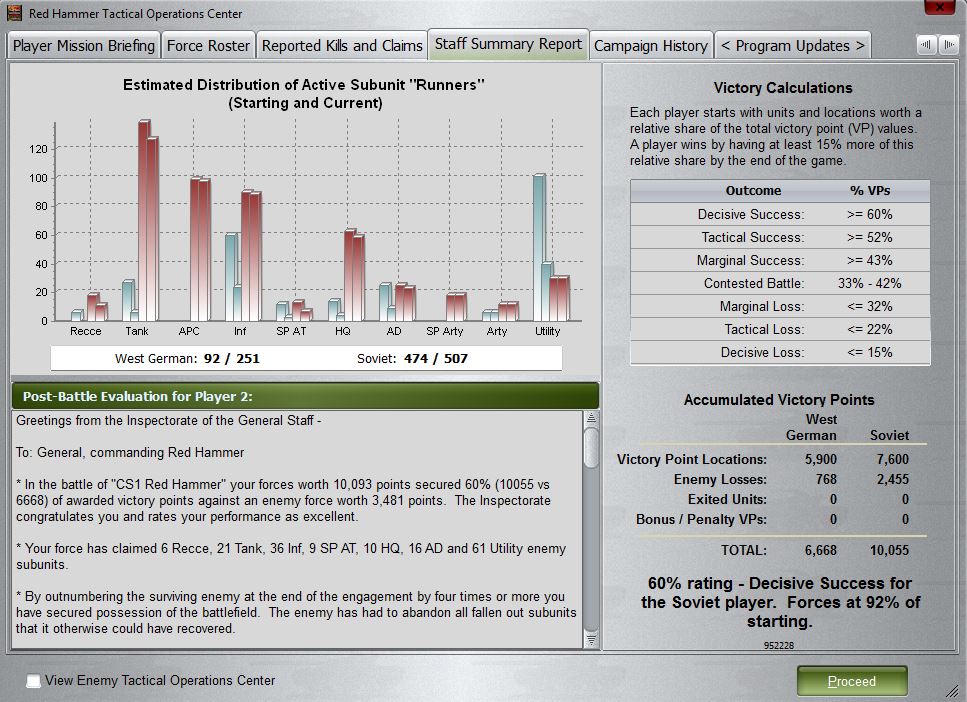Open the Reported Kills and Claims tab
This screenshot has width=967, height=702.
342,46
